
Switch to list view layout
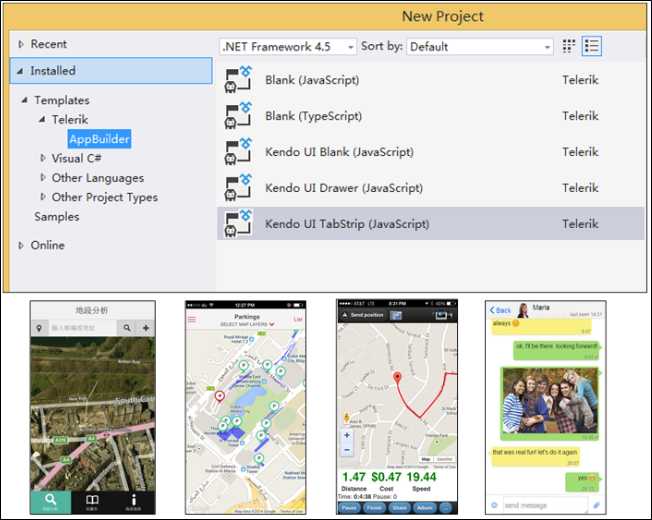(591, 46)
